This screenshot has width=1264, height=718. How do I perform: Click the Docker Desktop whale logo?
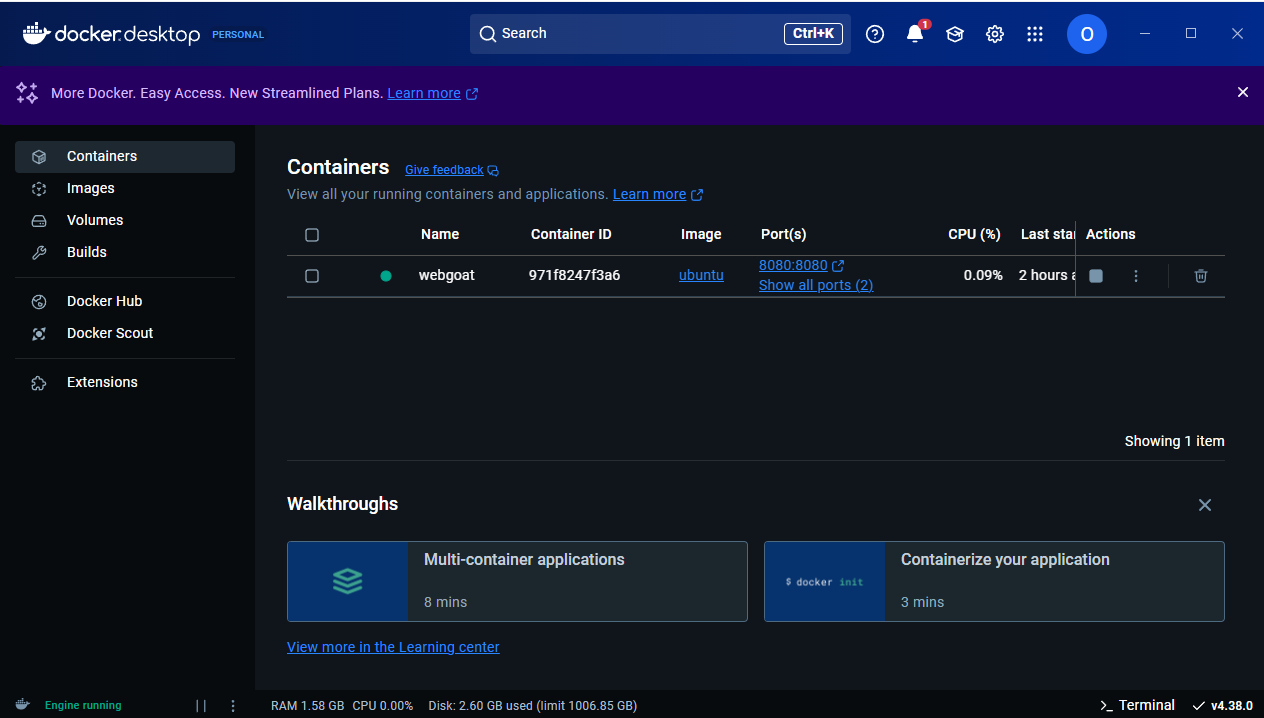coord(35,33)
